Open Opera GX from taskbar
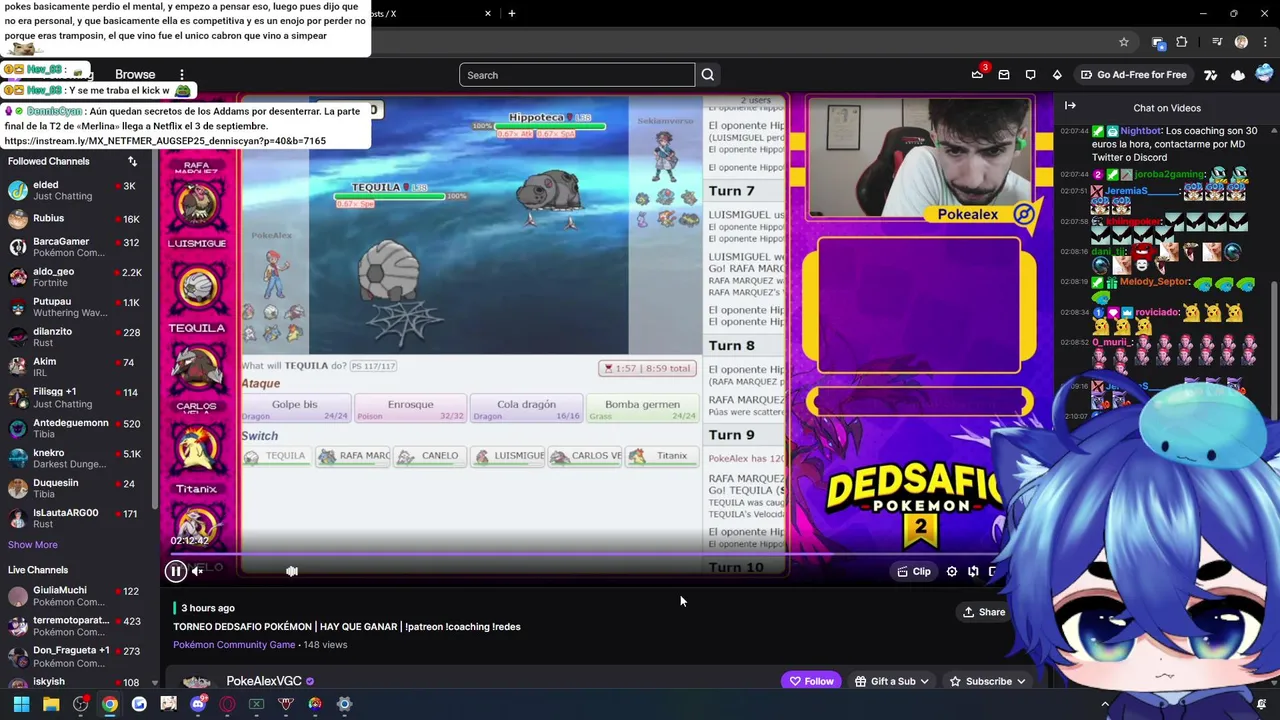Viewport: 1280px width, 720px height. 227,704
